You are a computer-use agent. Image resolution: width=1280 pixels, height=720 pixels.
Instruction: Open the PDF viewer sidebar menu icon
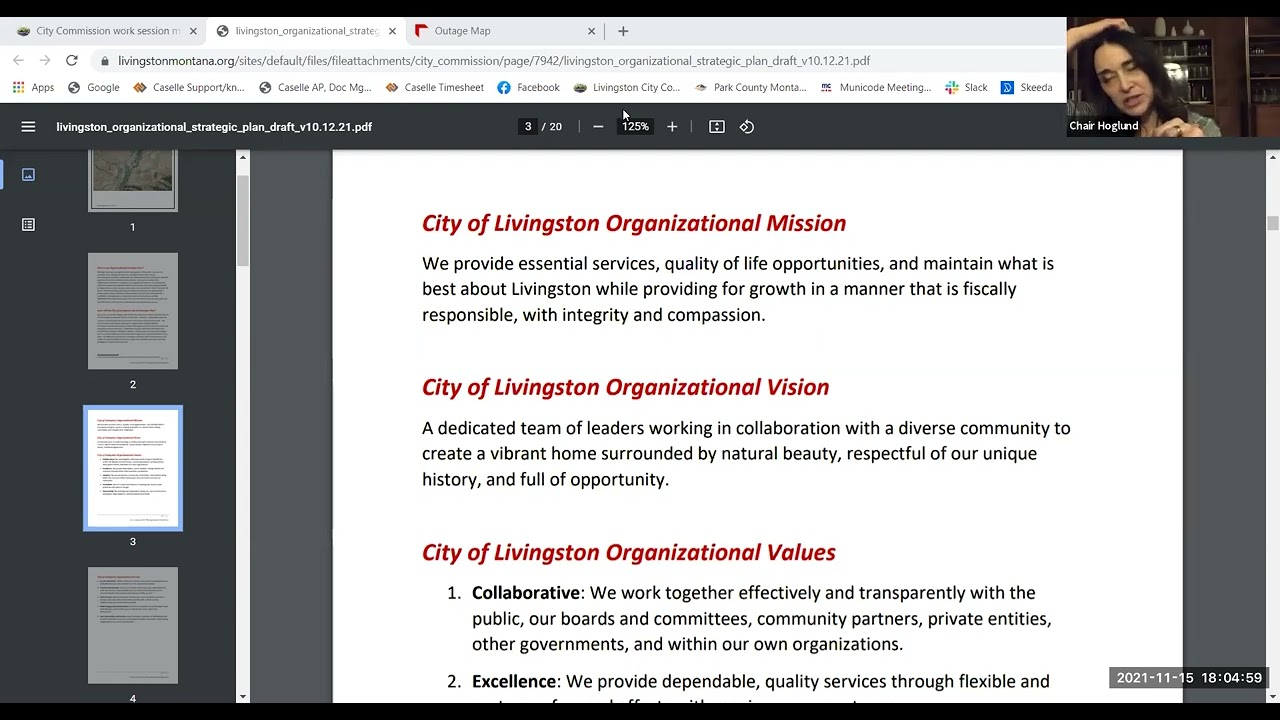pyautogui.click(x=28, y=127)
